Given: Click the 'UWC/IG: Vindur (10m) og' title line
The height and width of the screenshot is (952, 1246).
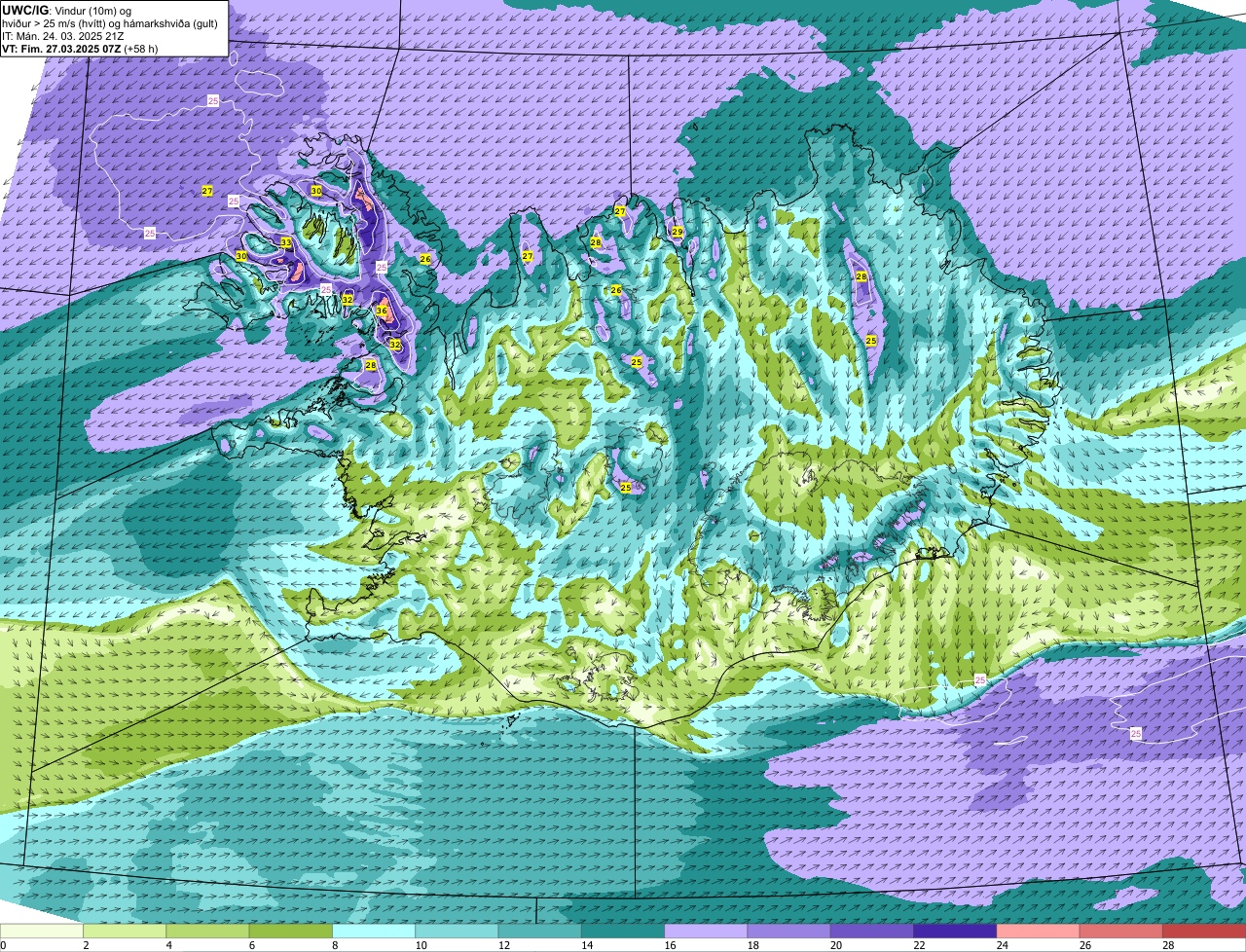Looking at the screenshot, I should tap(66, 10).
